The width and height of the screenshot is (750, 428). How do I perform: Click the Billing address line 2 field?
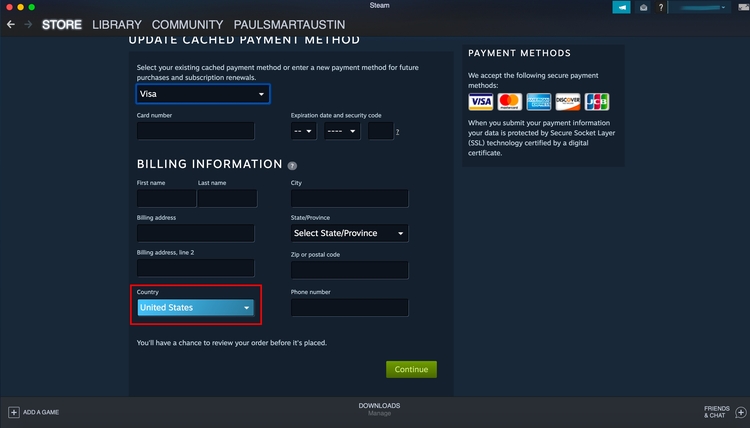tap(196, 268)
